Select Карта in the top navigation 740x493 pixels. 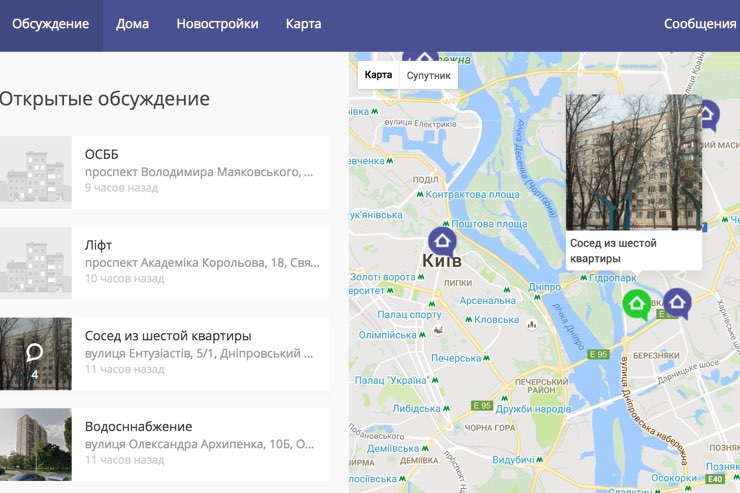pyautogui.click(x=303, y=24)
